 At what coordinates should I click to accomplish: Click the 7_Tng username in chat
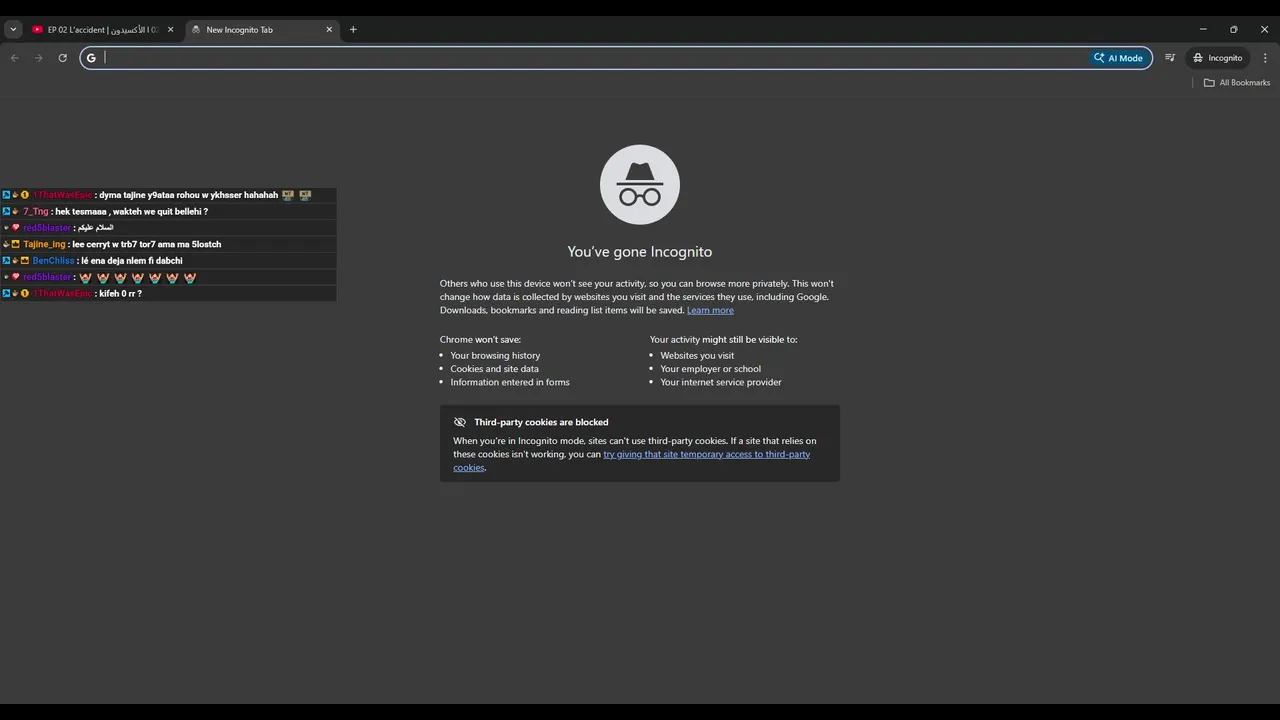36,212
